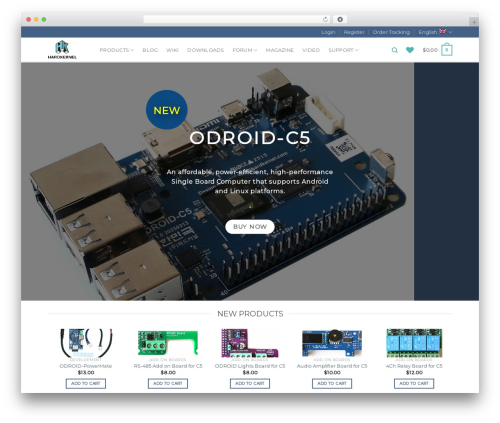Expand the Forum menu
This screenshot has width=500, height=423.
245,50
